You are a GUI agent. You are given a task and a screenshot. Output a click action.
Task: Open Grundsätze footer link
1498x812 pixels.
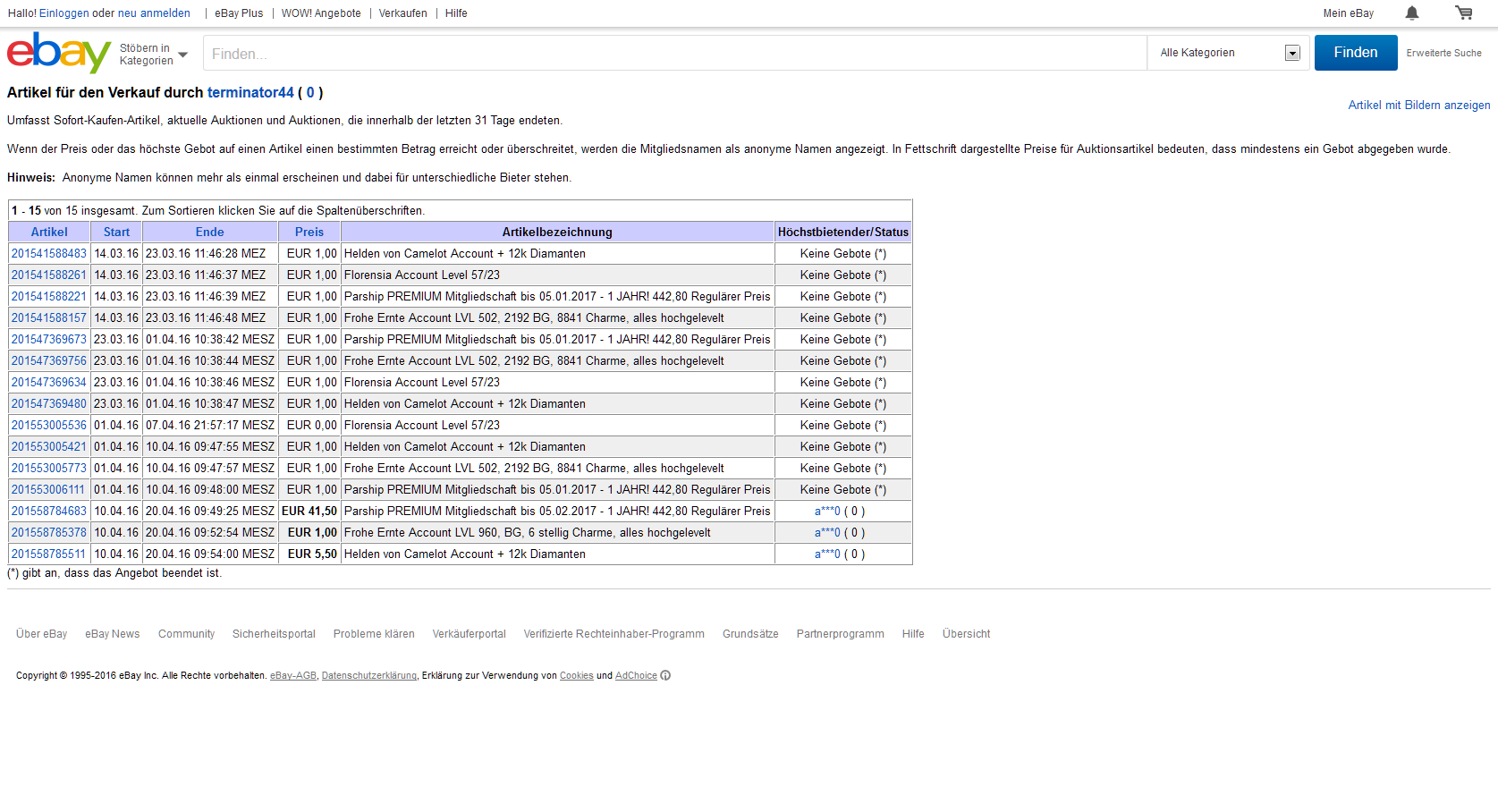(x=750, y=634)
